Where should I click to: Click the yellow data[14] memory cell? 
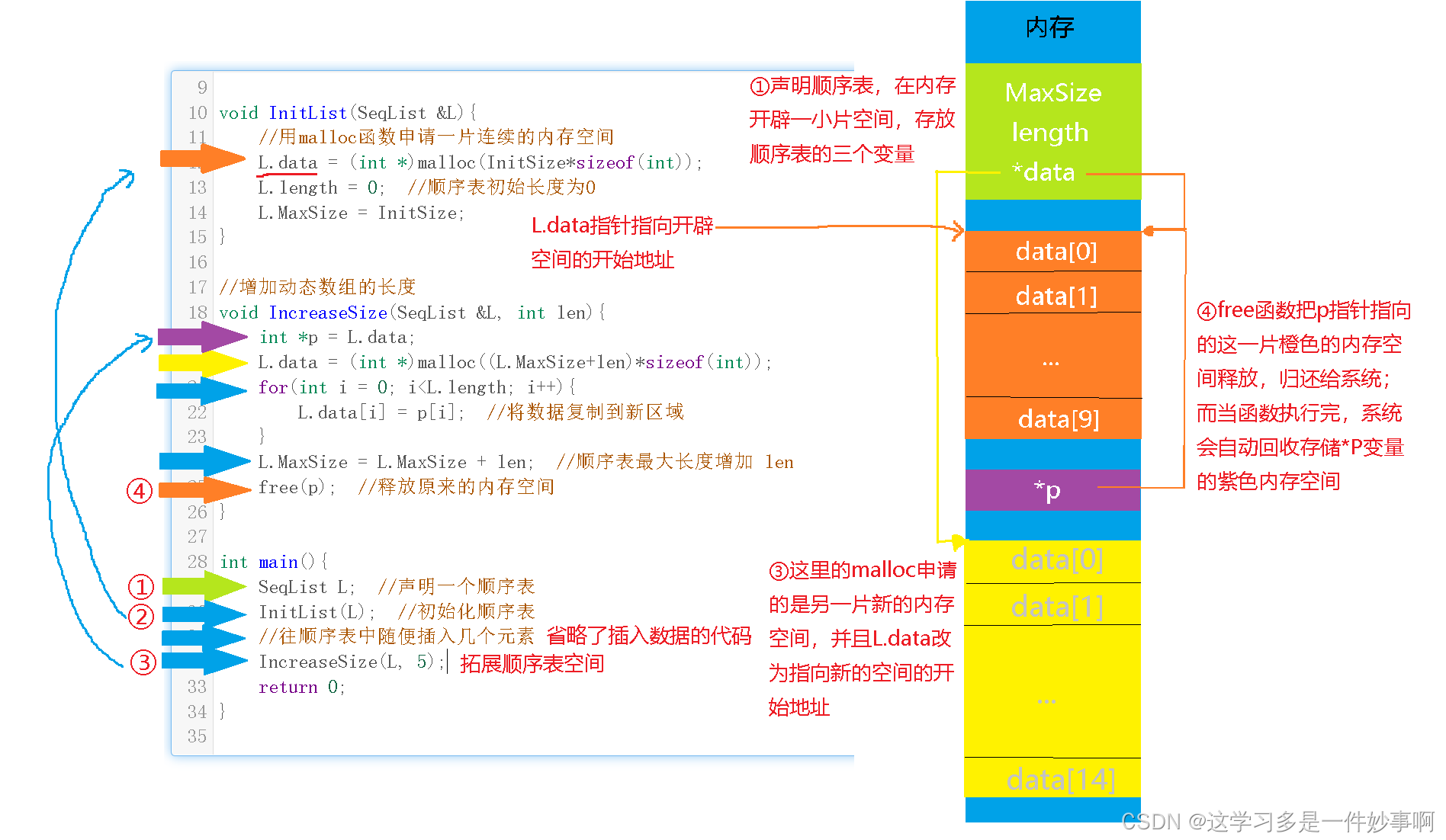1051,779
